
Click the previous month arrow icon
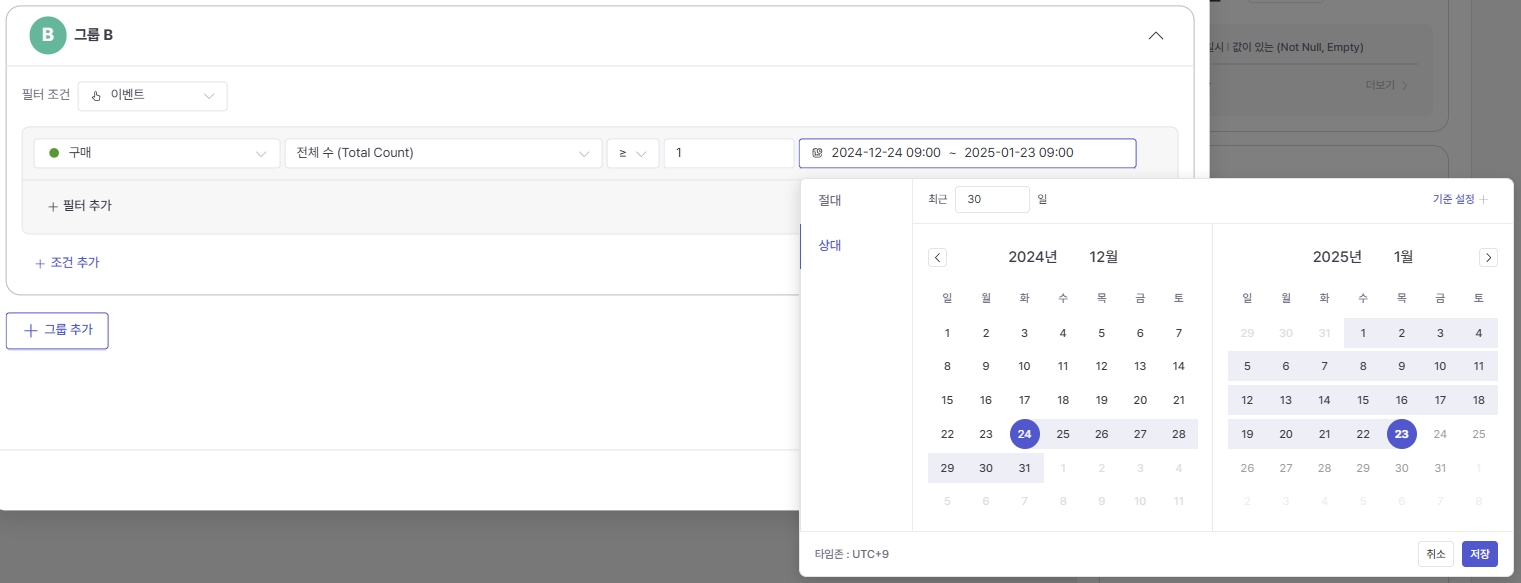[937, 258]
